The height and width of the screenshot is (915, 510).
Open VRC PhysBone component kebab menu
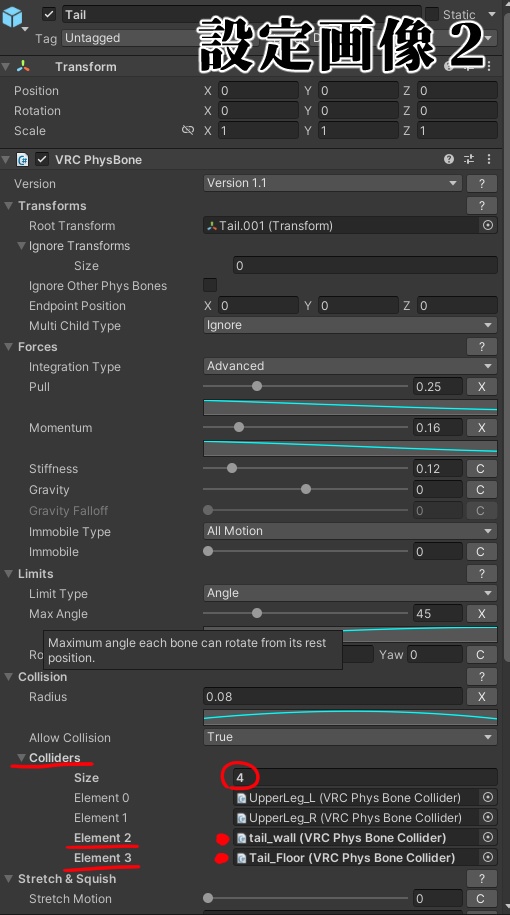click(x=489, y=159)
